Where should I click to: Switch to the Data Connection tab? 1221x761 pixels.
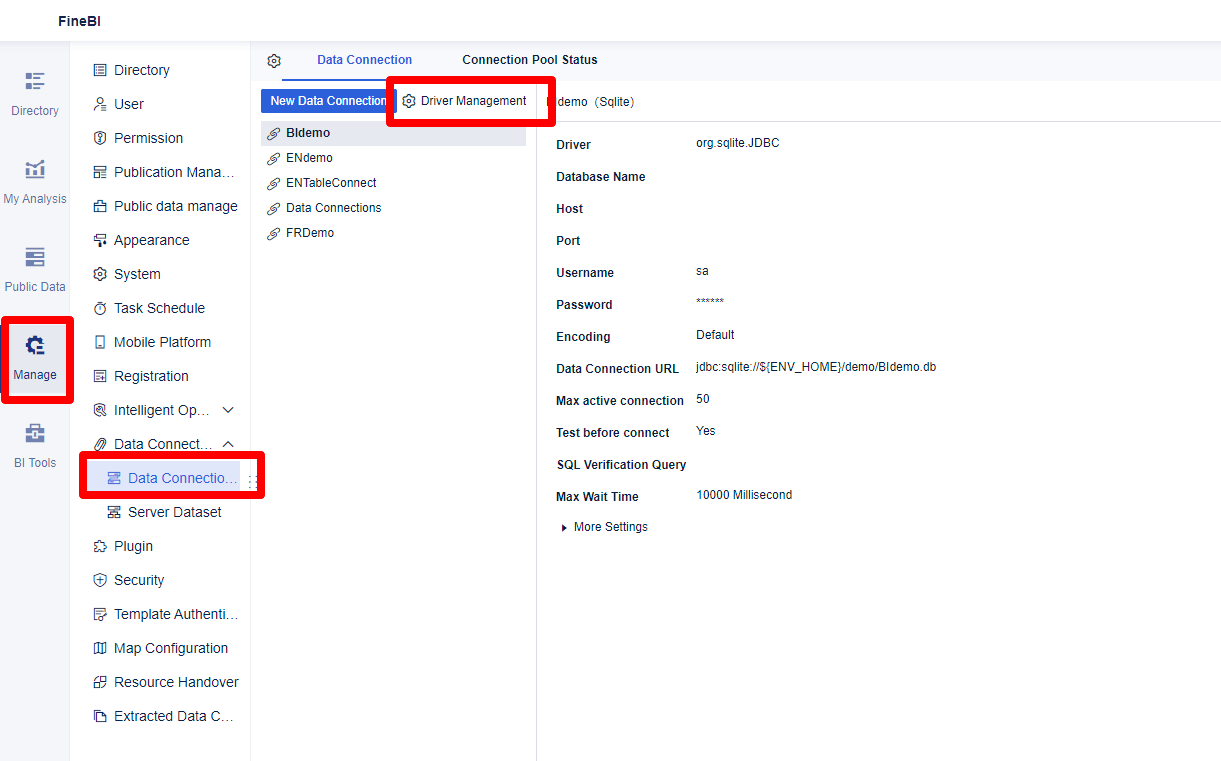365,60
